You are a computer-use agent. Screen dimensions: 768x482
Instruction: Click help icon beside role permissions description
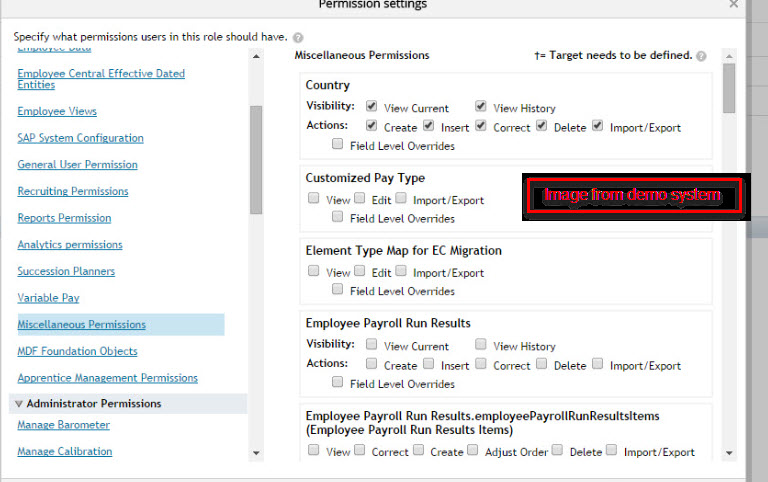coord(298,38)
